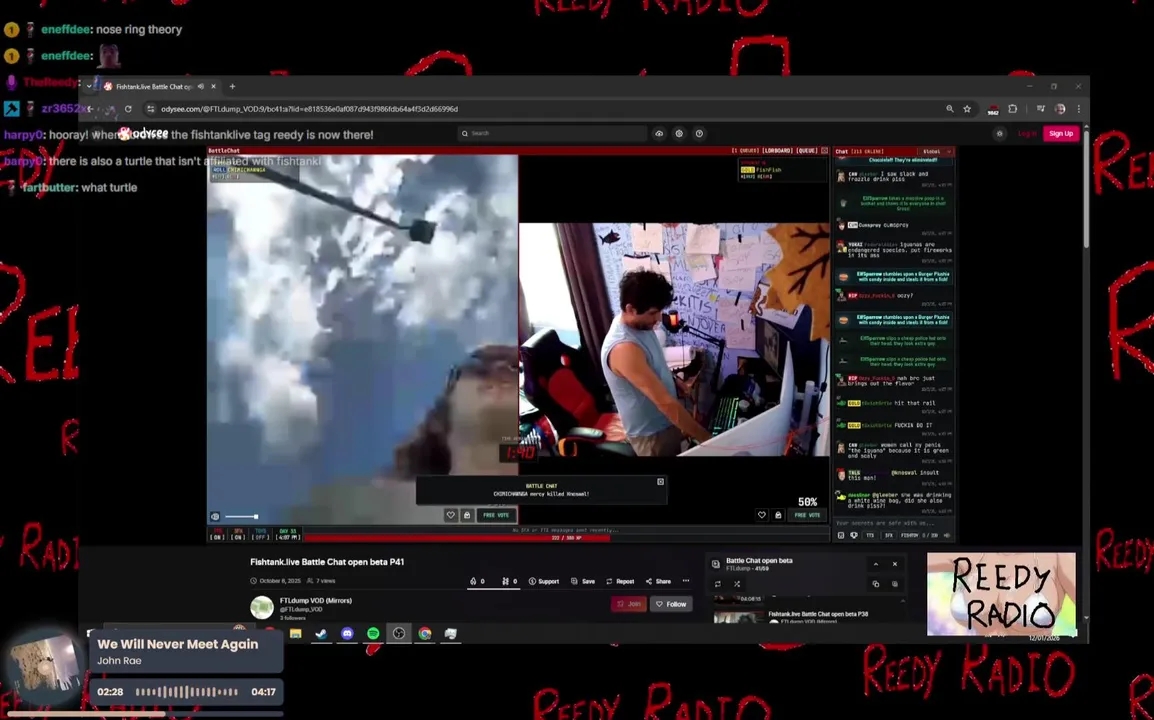Image resolution: width=1154 pixels, height=720 pixels.
Task: Click the Chrome address bar URL
Action: pos(309,109)
